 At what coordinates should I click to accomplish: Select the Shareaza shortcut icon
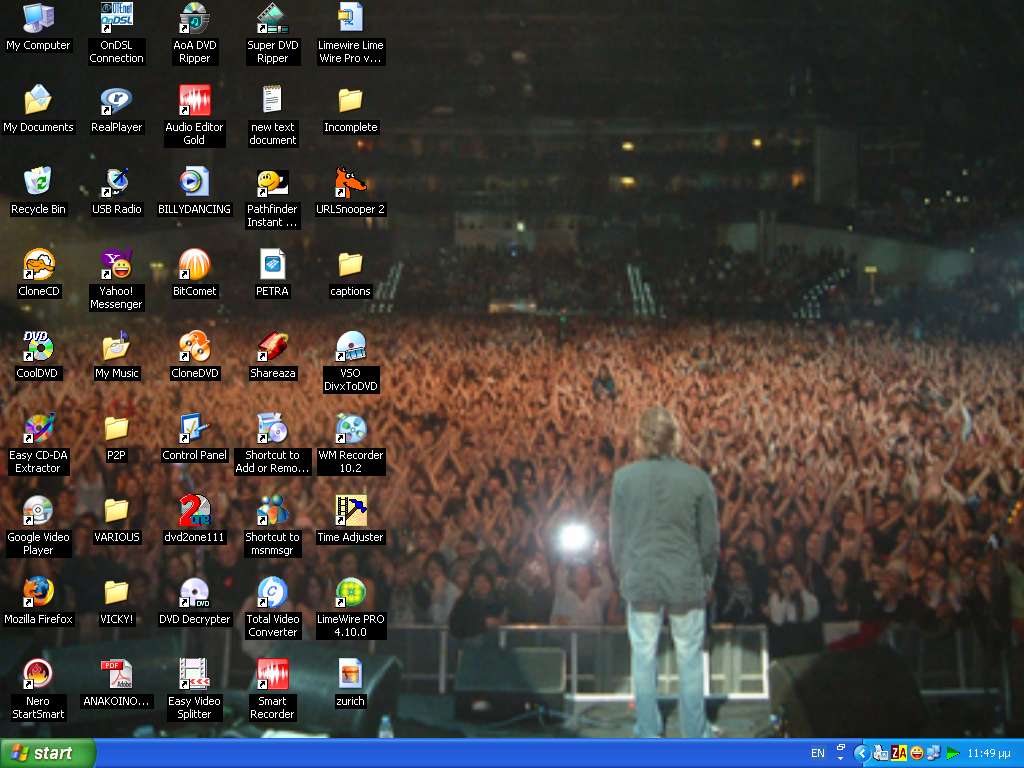pyautogui.click(x=272, y=347)
